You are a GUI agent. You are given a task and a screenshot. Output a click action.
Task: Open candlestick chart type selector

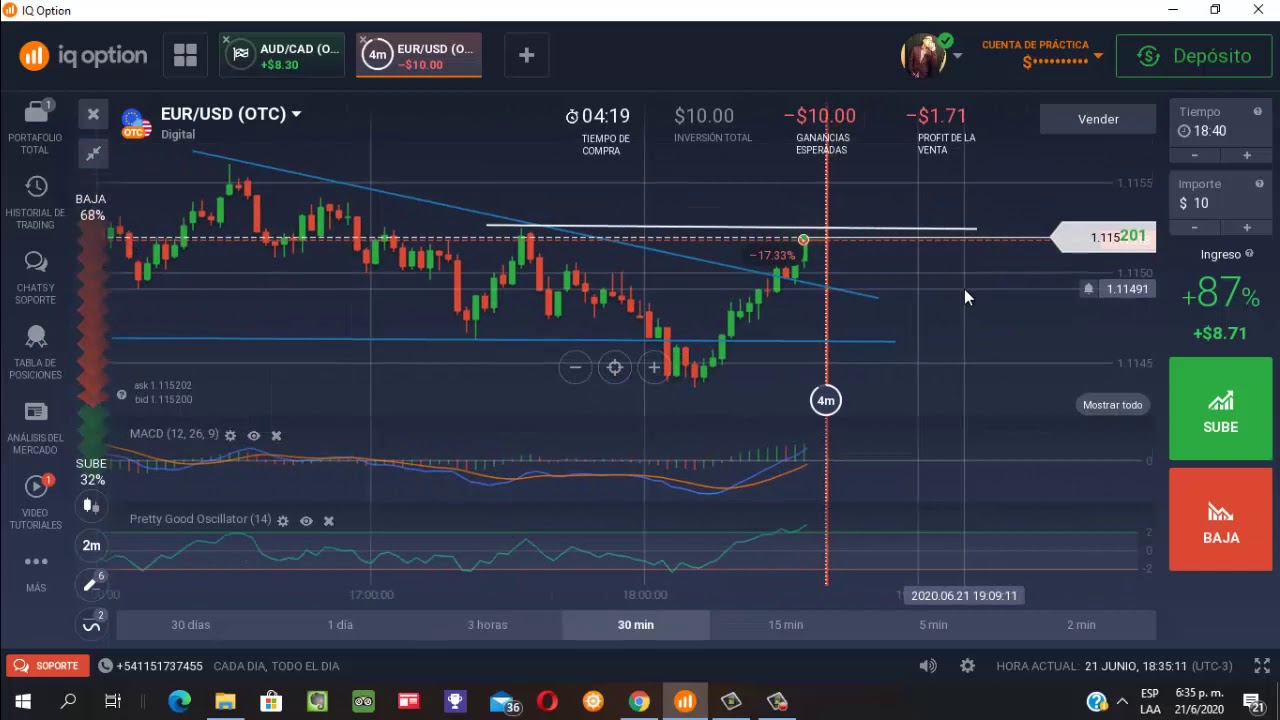click(91, 506)
